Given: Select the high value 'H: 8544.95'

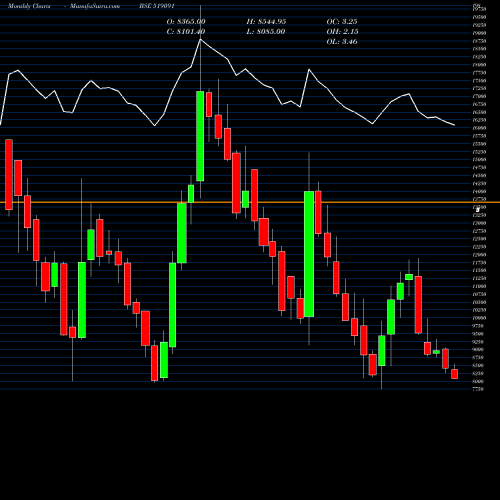Looking at the screenshot, I should pyautogui.click(x=266, y=22).
